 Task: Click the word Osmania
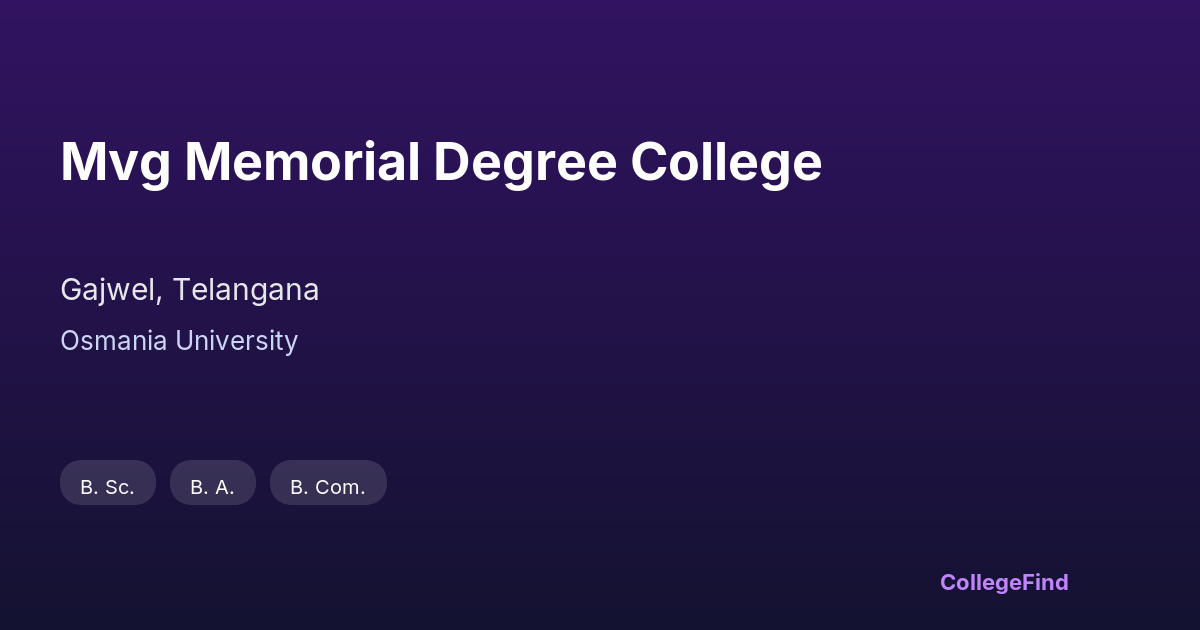coord(114,341)
